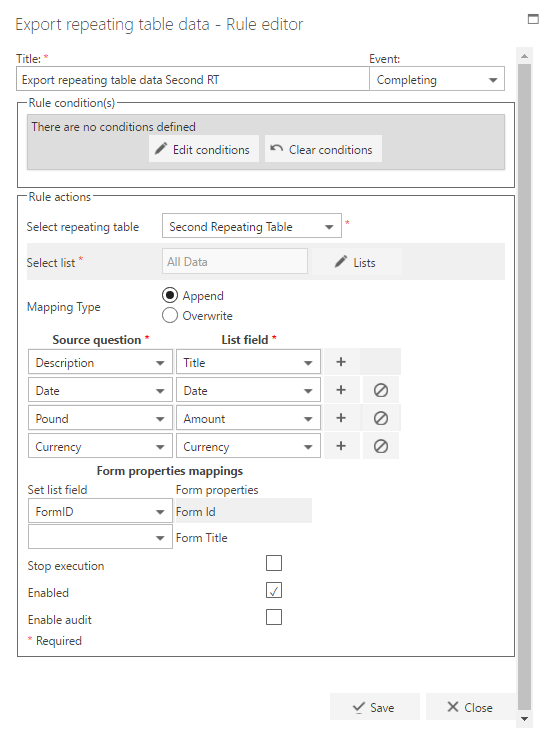Open the Amount list field dropdown

(x=248, y=418)
